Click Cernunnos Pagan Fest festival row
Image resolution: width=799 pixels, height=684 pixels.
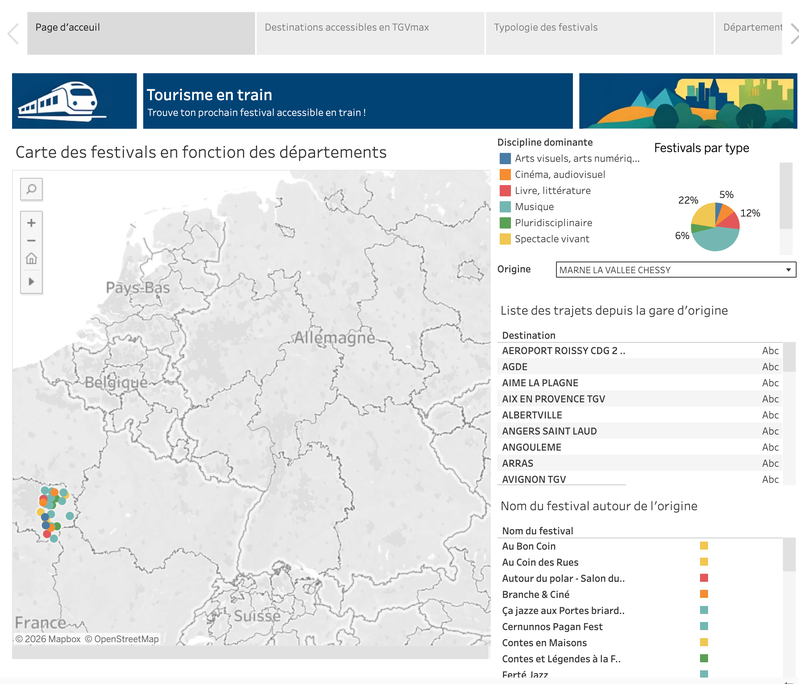[552, 627]
